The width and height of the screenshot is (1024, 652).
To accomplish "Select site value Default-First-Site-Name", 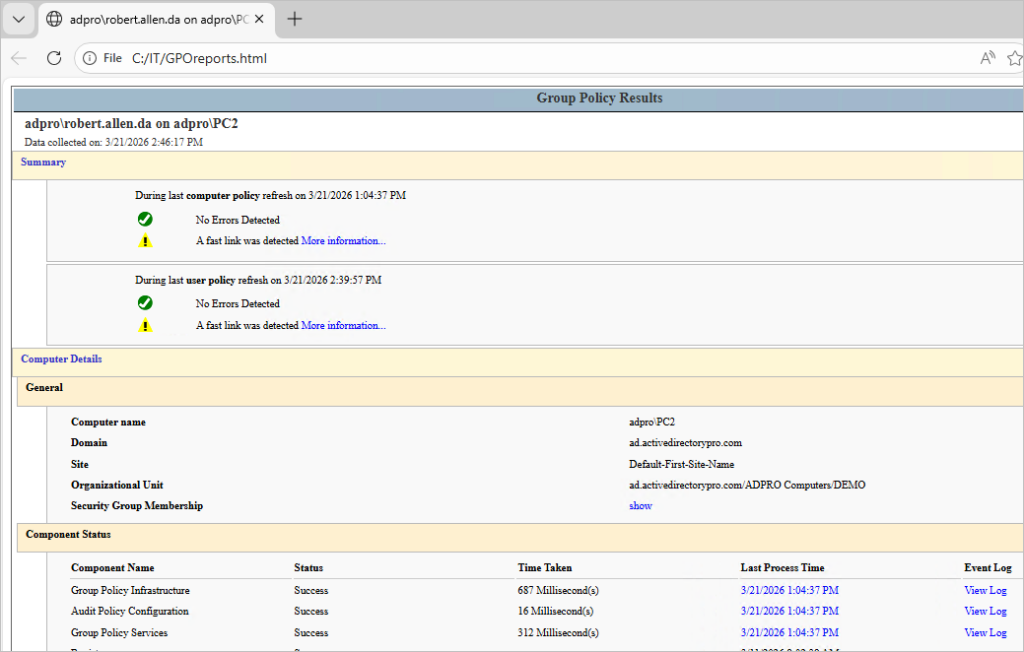I will (x=682, y=465).
